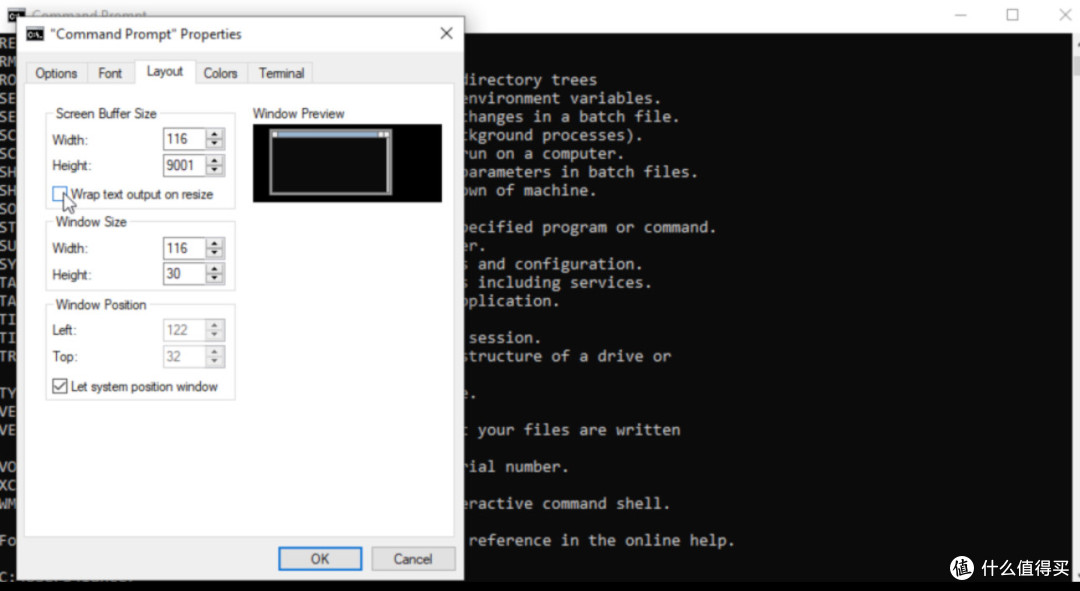
Task: Decrease Window Size Width with down arrow
Action: (215, 253)
